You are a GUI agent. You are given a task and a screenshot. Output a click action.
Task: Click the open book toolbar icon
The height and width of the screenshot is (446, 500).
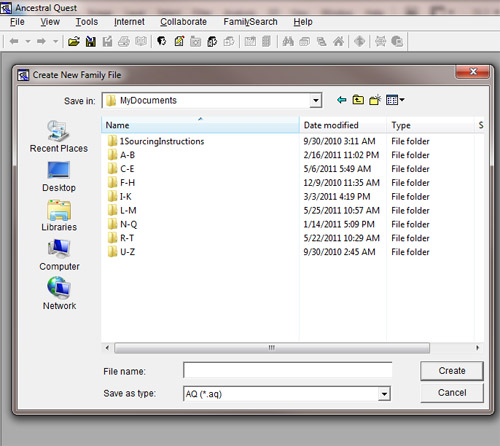coord(141,41)
